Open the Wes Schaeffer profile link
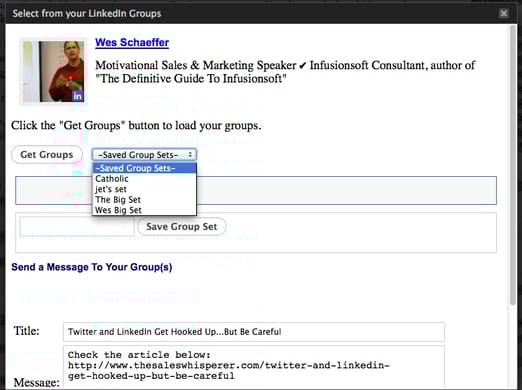 point(132,42)
